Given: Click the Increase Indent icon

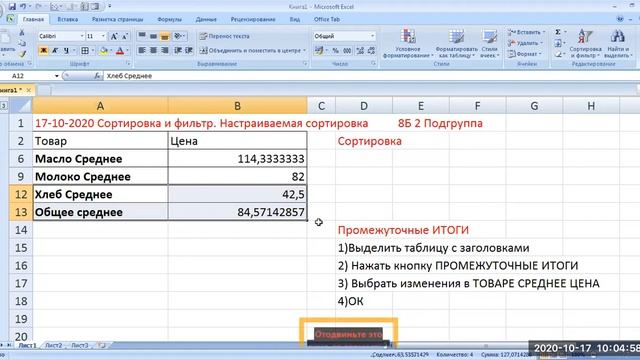Looking at the screenshot, I should [189, 50].
